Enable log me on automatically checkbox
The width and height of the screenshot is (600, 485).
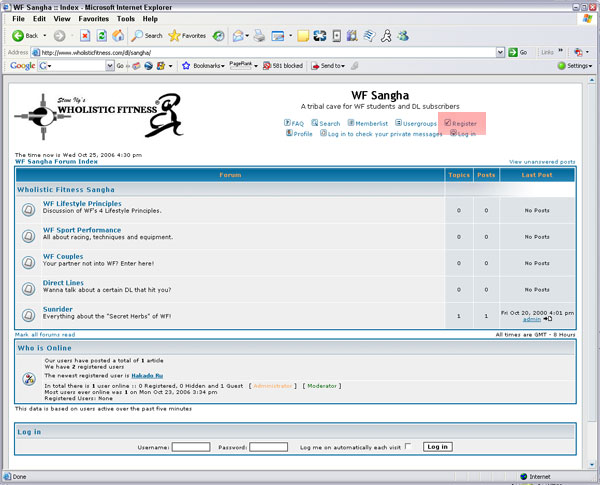[x=408, y=446]
